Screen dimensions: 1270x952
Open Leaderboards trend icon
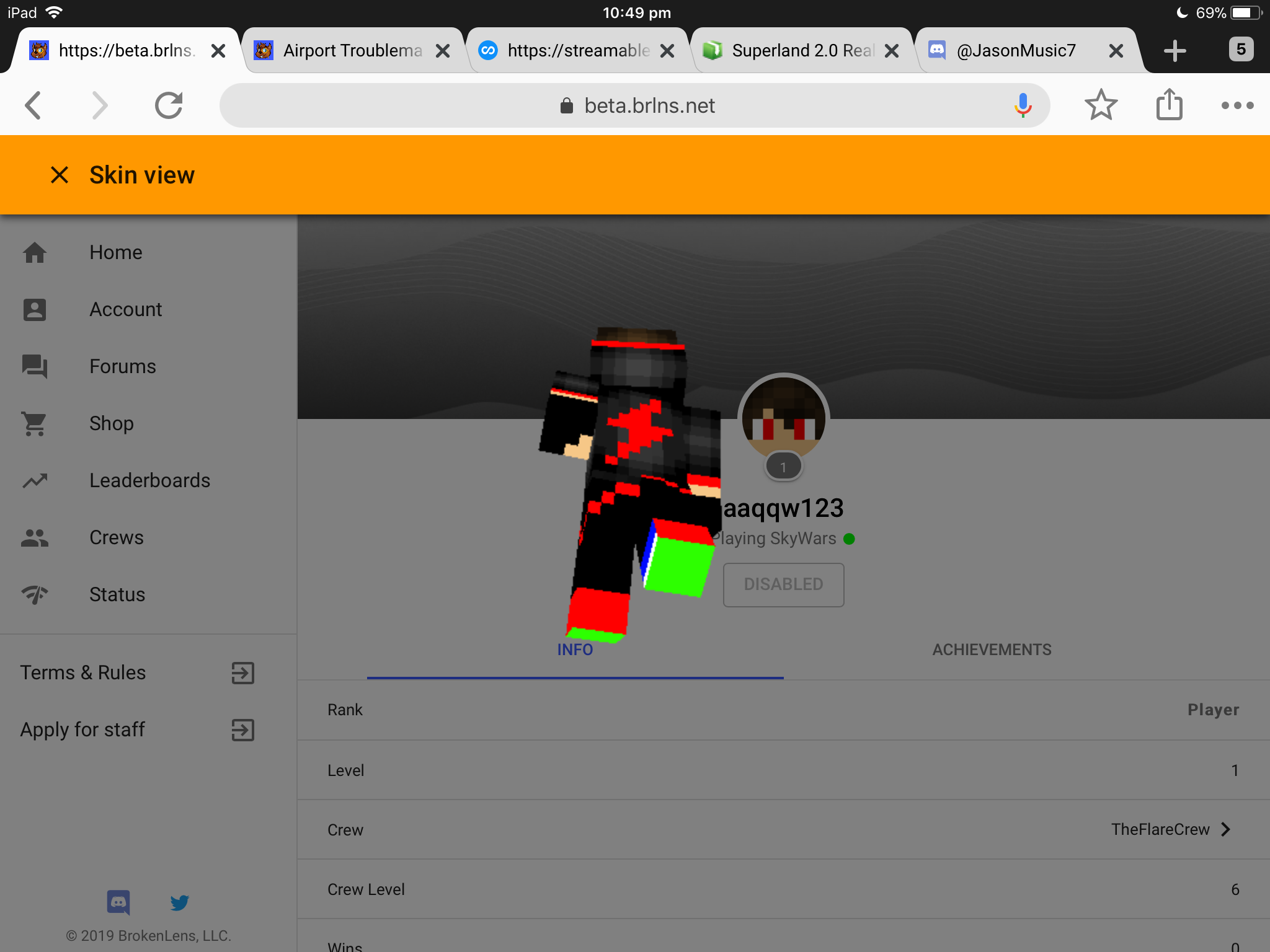click(x=35, y=480)
